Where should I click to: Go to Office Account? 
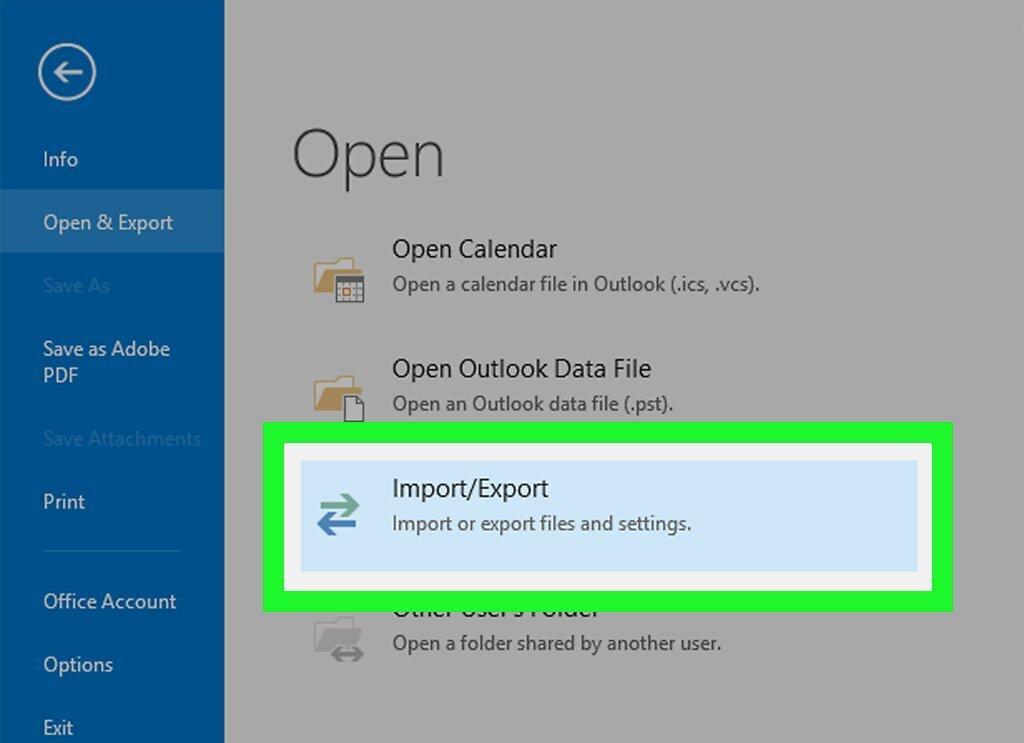[x=110, y=601]
